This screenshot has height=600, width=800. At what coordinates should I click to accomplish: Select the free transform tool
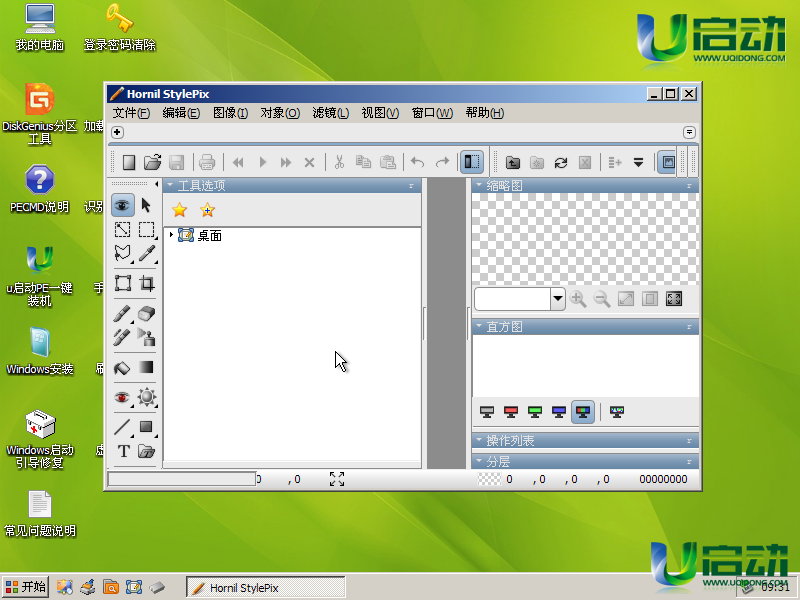[x=122, y=283]
